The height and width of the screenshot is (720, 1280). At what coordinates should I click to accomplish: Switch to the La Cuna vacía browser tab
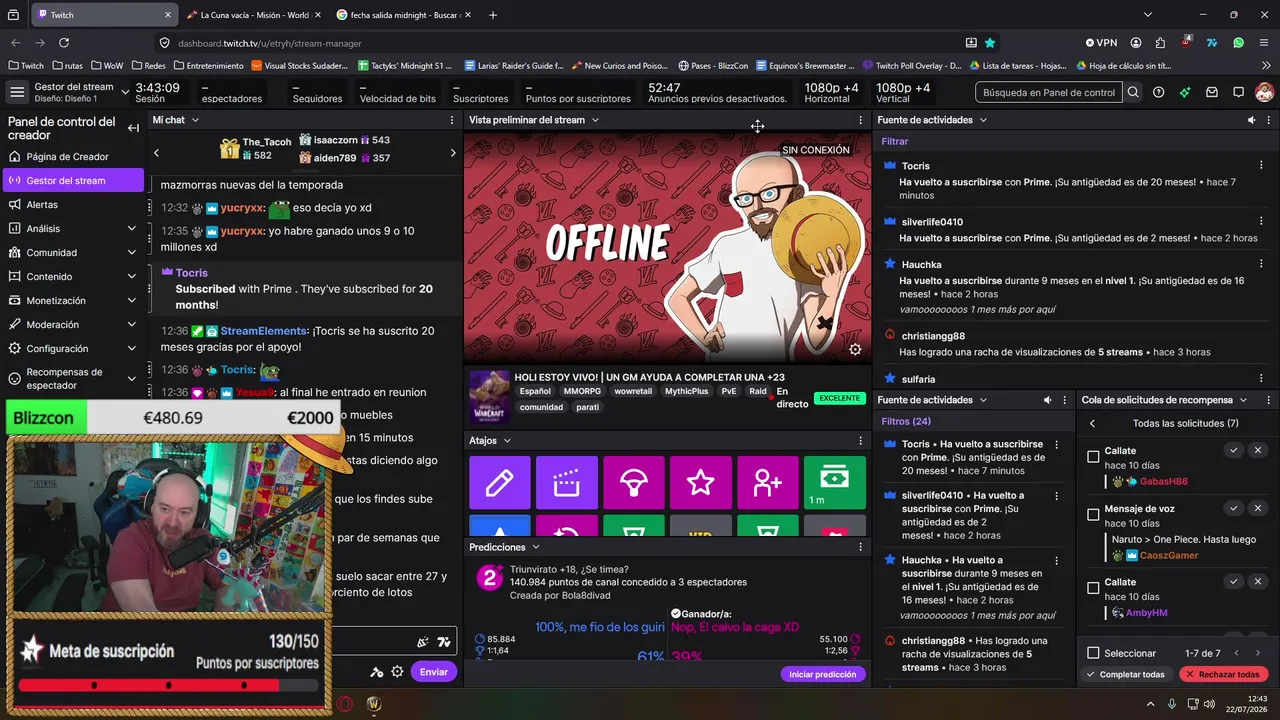click(x=253, y=15)
